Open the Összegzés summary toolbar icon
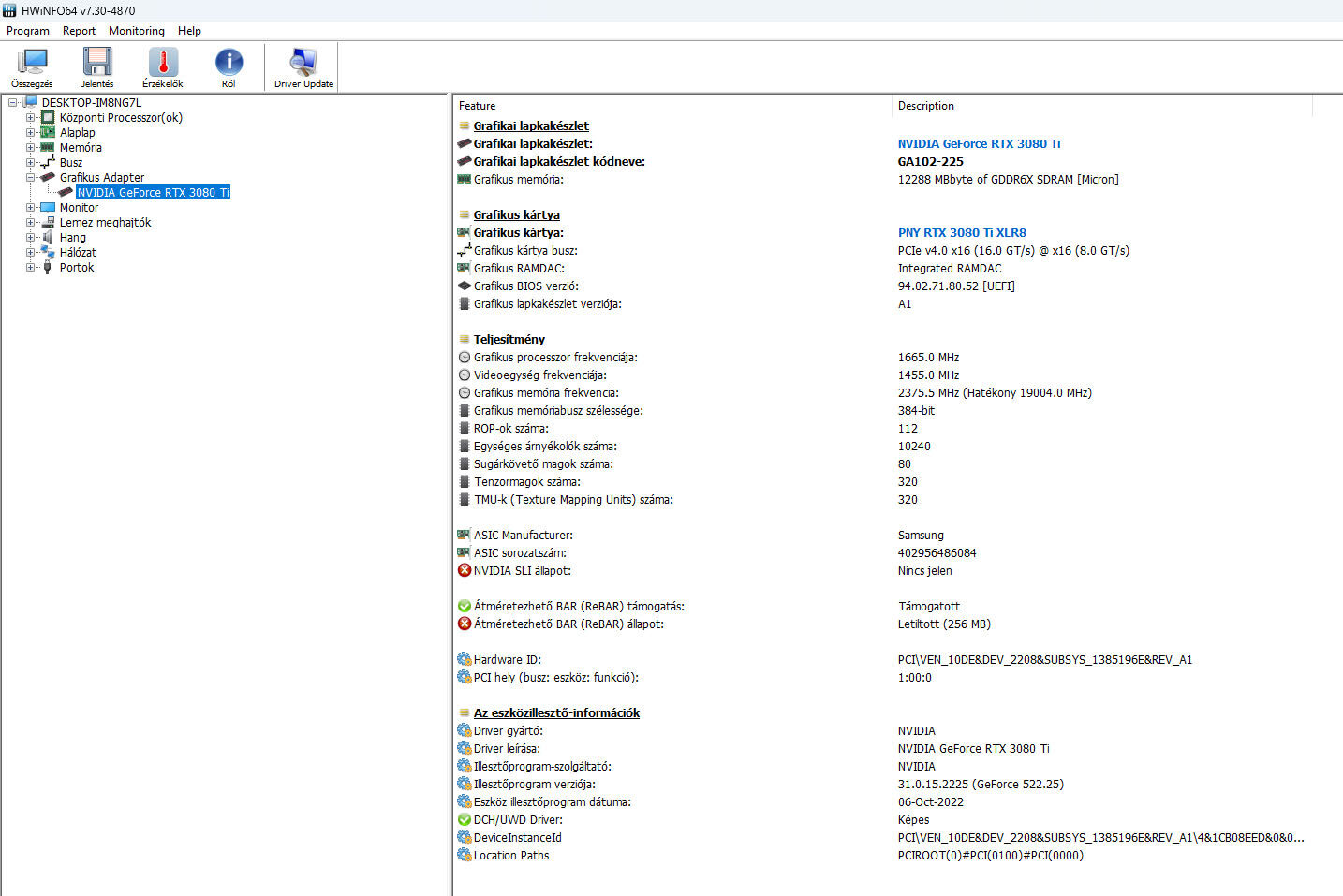 click(32, 62)
